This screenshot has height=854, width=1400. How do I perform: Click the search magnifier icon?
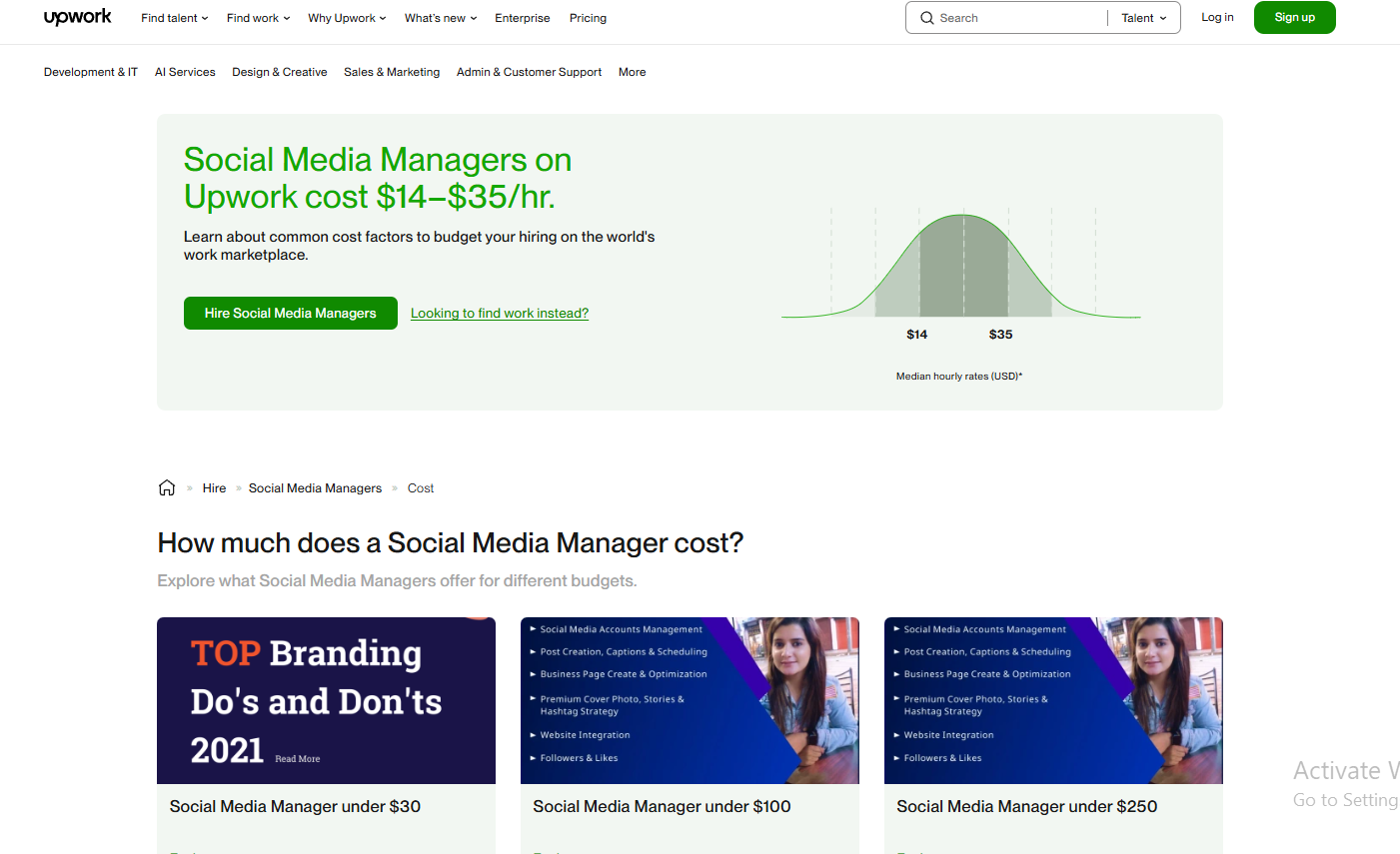926,18
